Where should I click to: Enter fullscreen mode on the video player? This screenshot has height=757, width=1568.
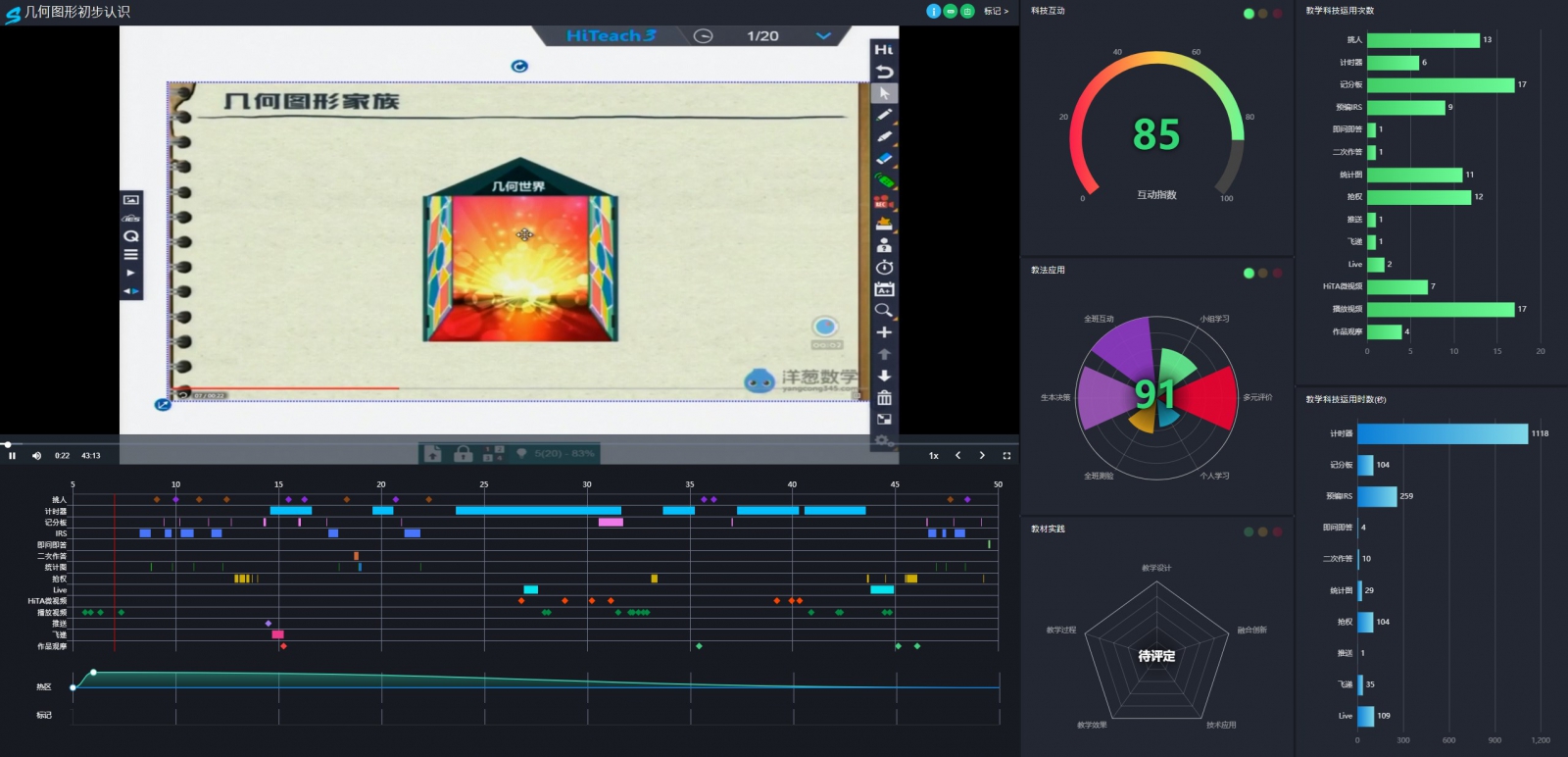coord(1006,456)
